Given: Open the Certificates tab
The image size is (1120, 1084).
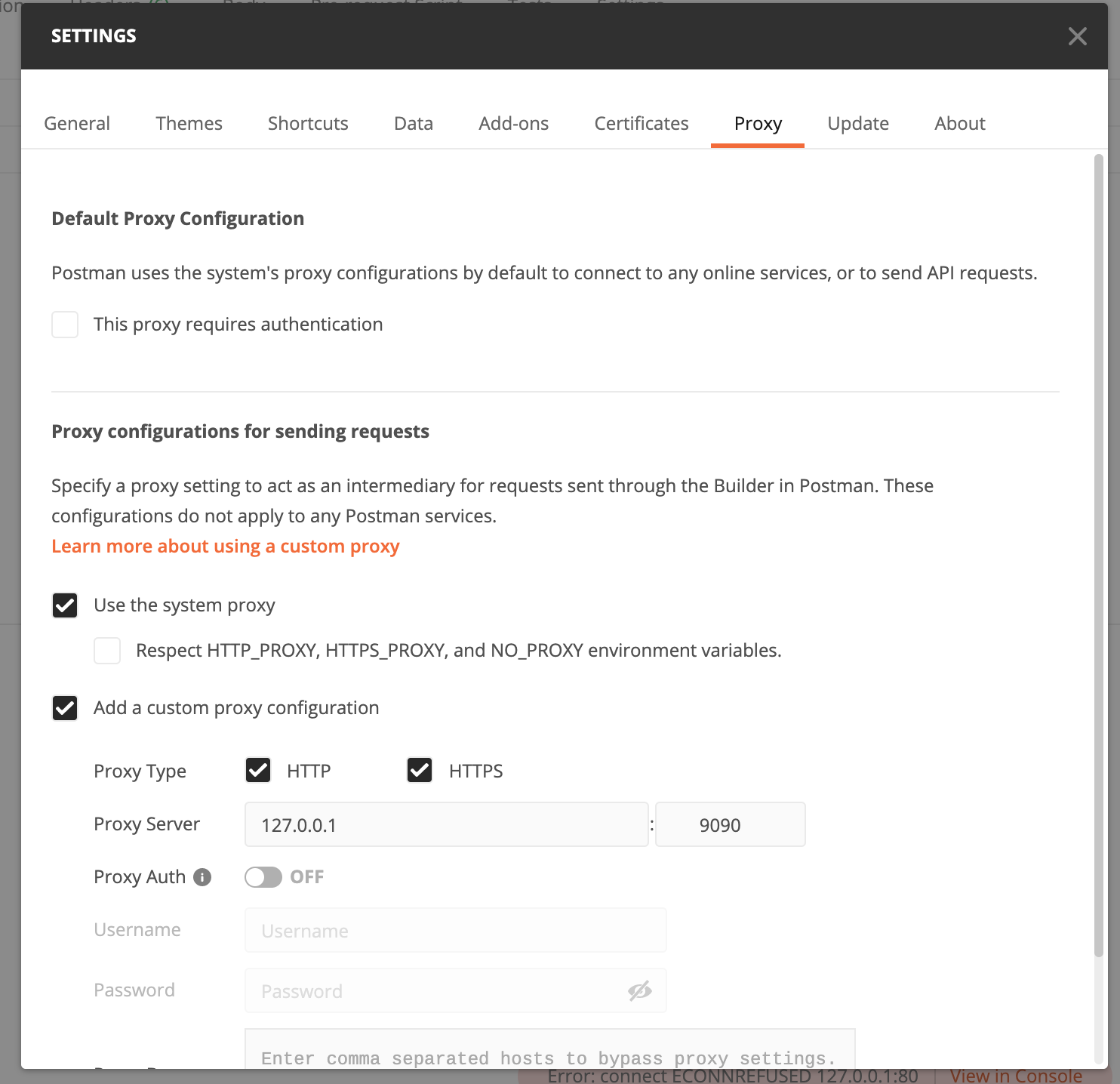Looking at the screenshot, I should click(641, 123).
